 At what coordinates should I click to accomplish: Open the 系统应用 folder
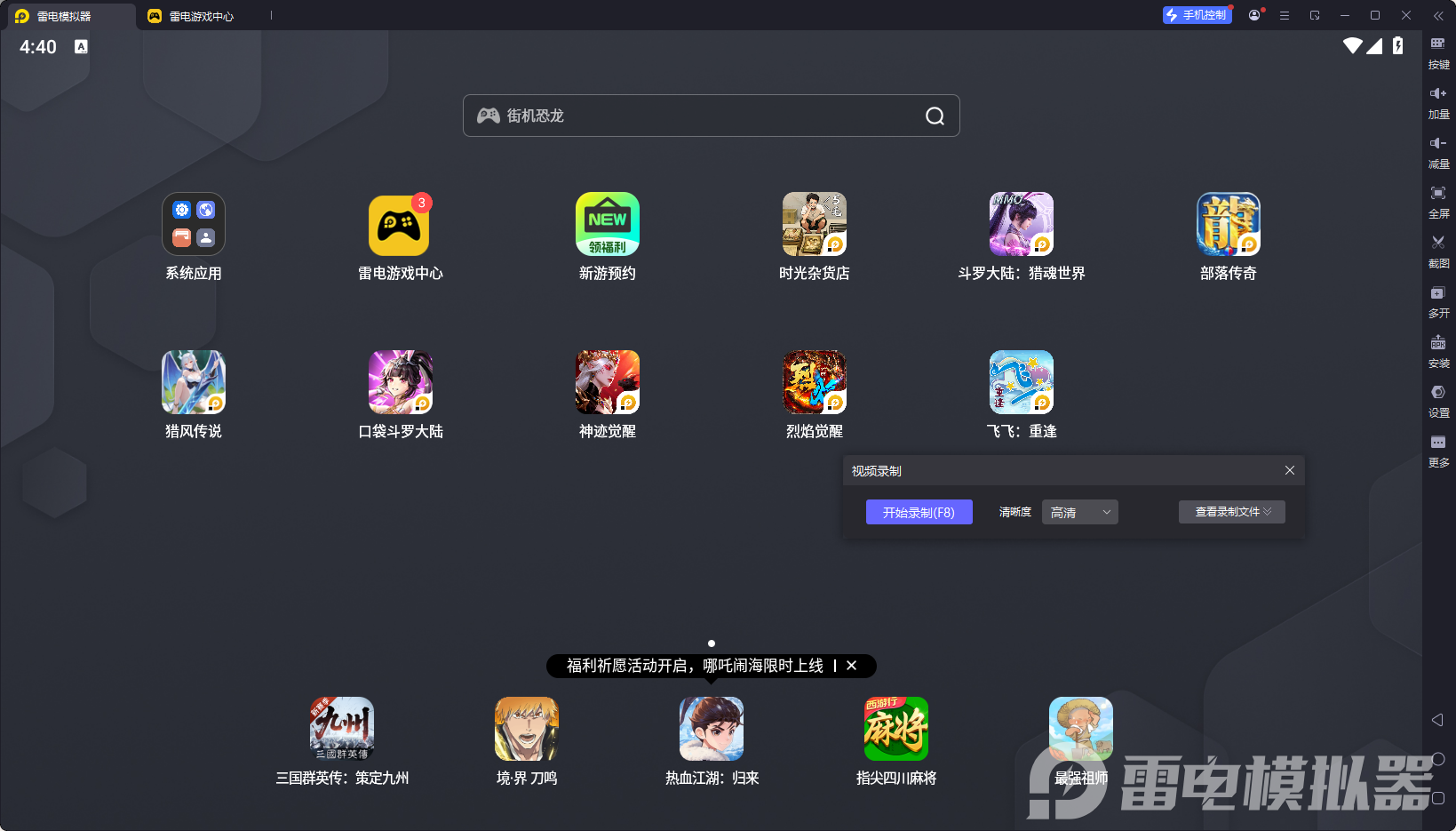(x=194, y=224)
